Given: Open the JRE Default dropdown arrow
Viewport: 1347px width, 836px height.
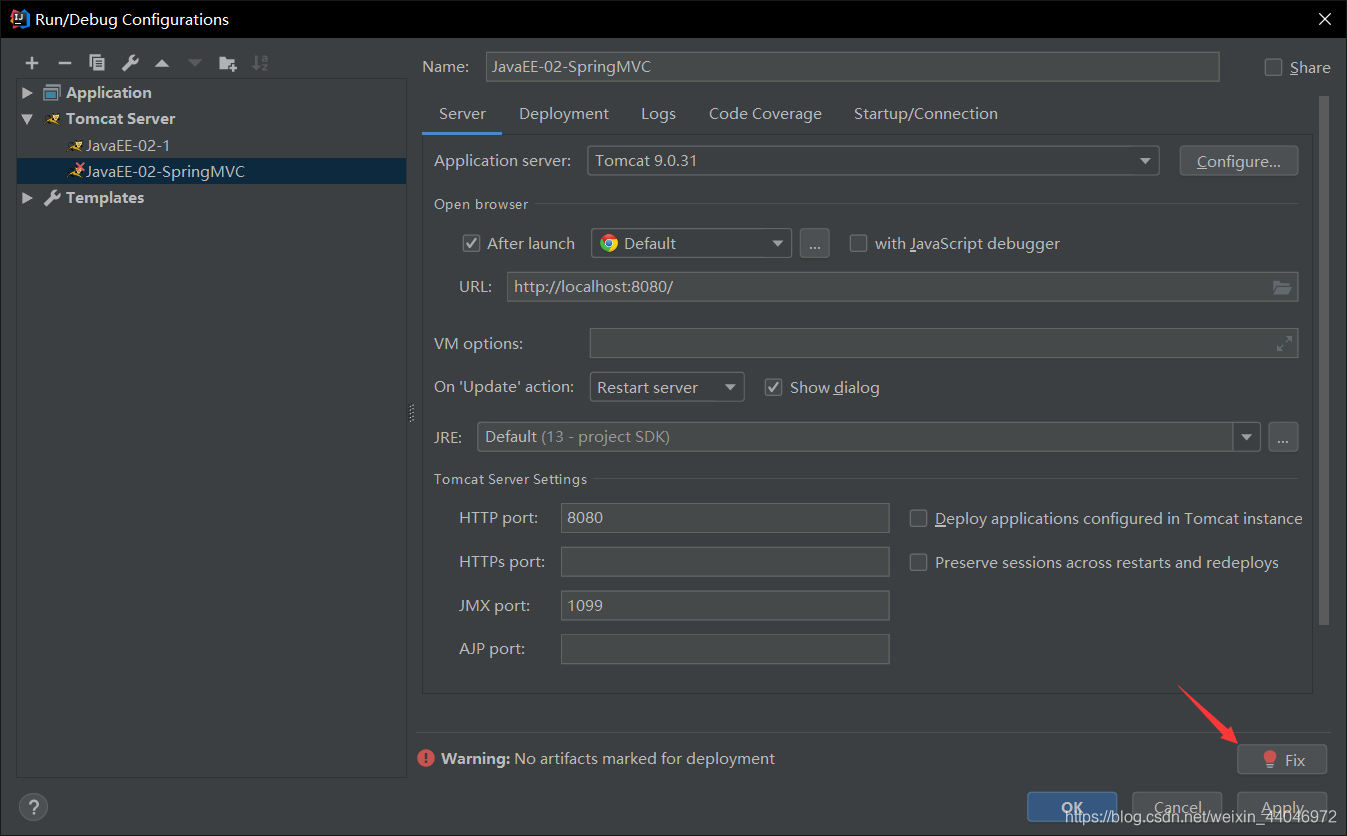Looking at the screenshot, I should (x=1246, y=437).
